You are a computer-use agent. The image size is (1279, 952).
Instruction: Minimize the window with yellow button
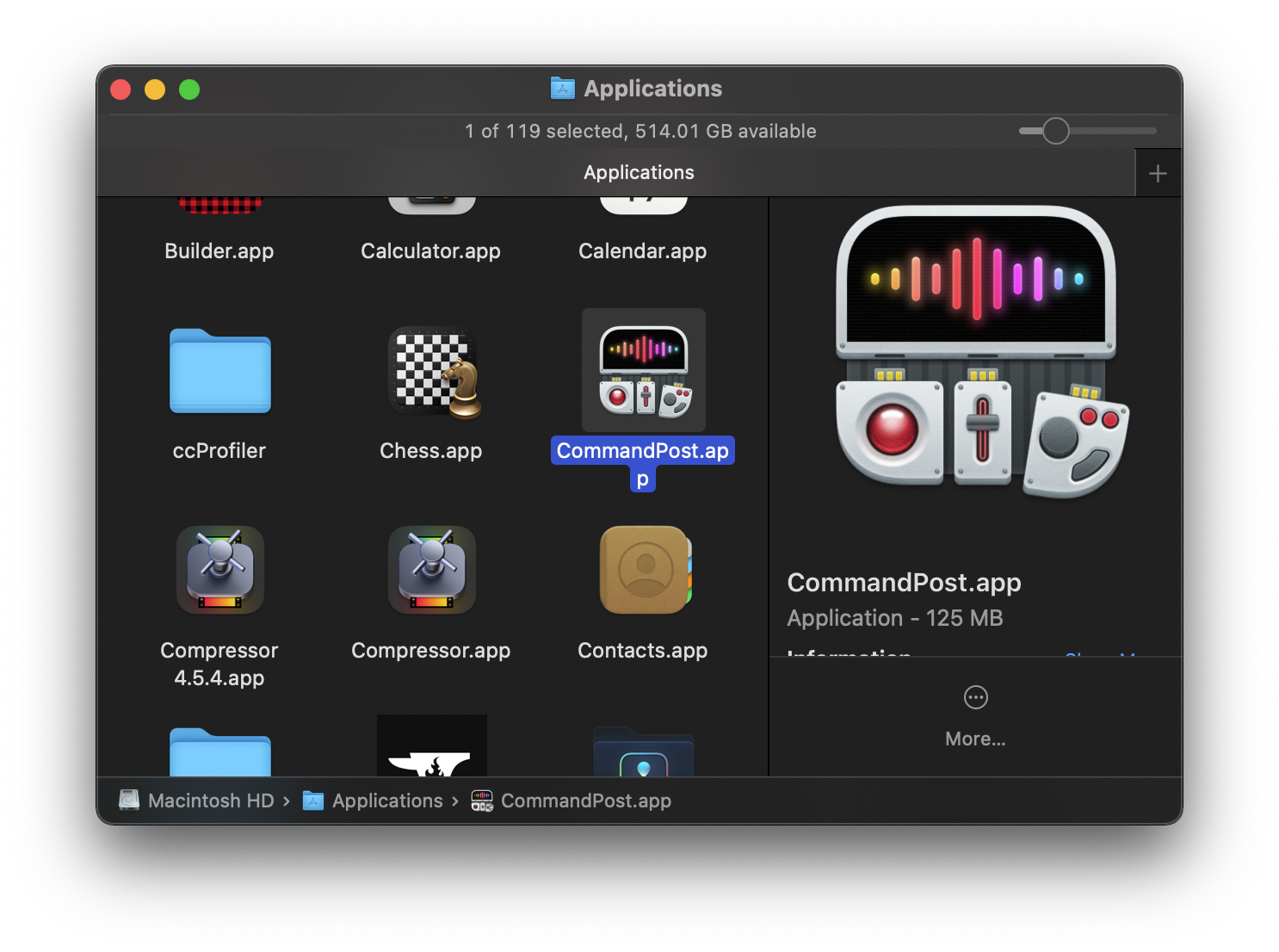(155, 90)
